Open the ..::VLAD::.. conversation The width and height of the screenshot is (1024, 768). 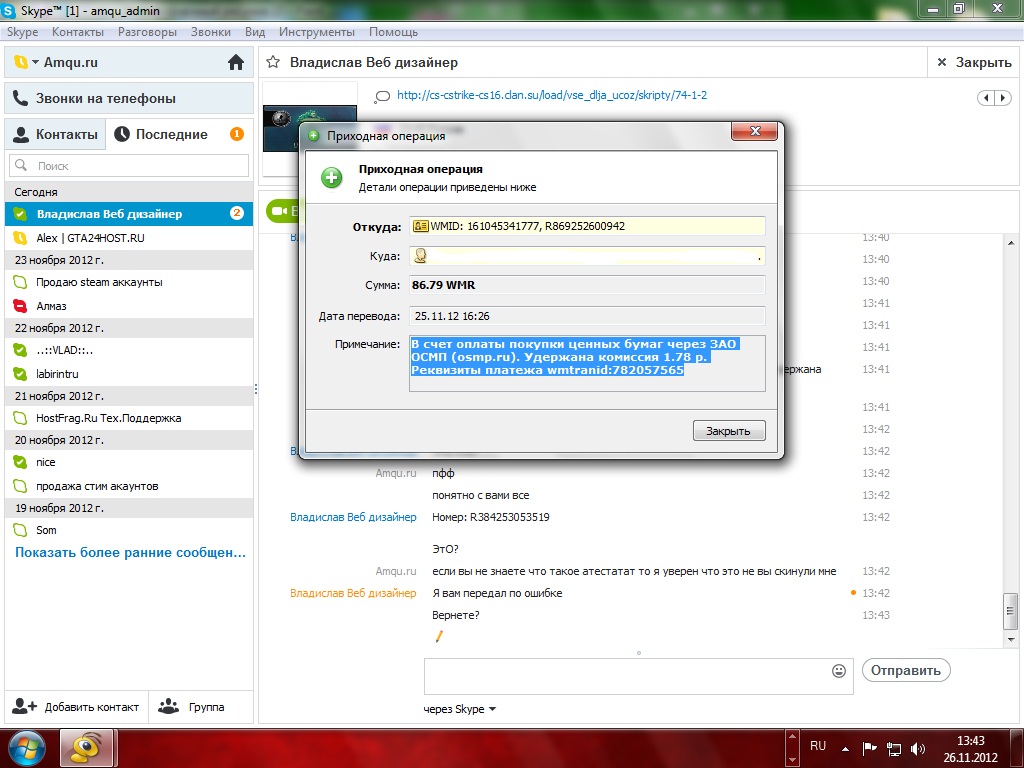129,350
